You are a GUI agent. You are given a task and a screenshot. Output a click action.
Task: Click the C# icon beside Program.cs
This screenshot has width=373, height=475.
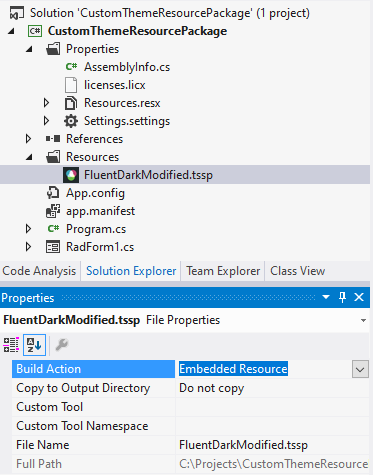click(53, 229)
